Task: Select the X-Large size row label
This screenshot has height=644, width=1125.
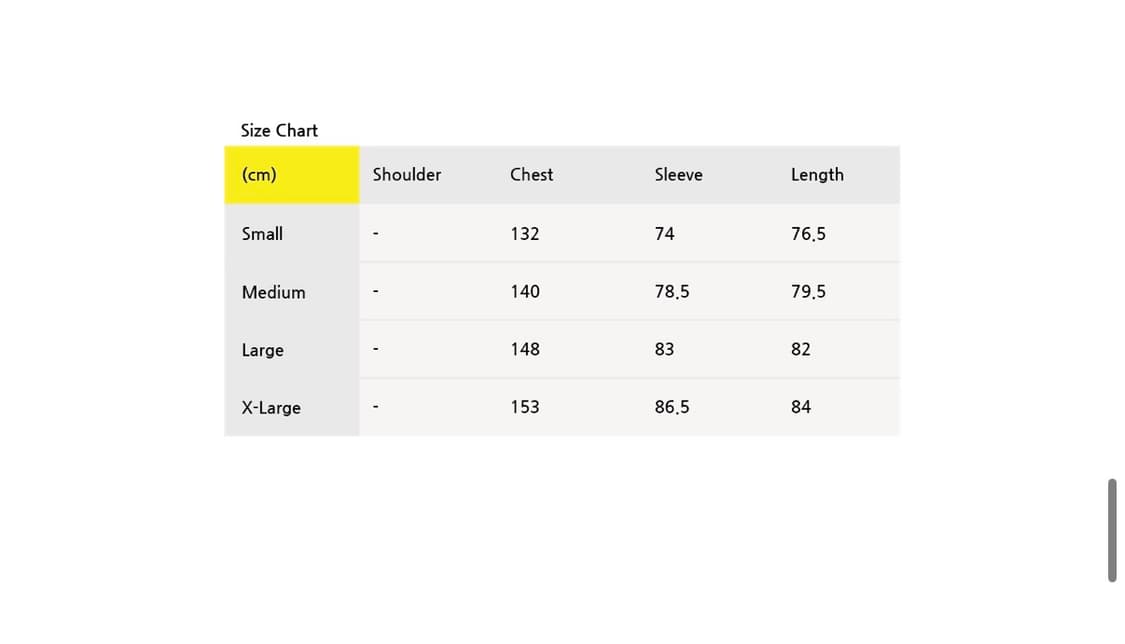Action: click(x=271, y=408)
